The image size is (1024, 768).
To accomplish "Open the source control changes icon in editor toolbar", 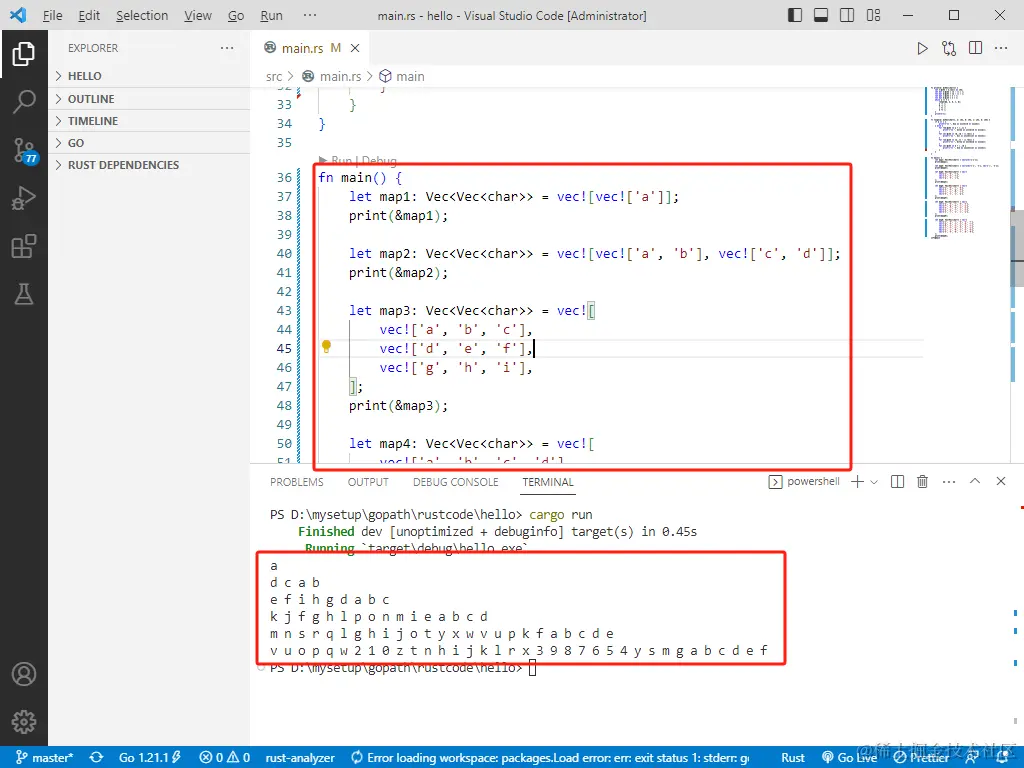I will tap(949, 48).
